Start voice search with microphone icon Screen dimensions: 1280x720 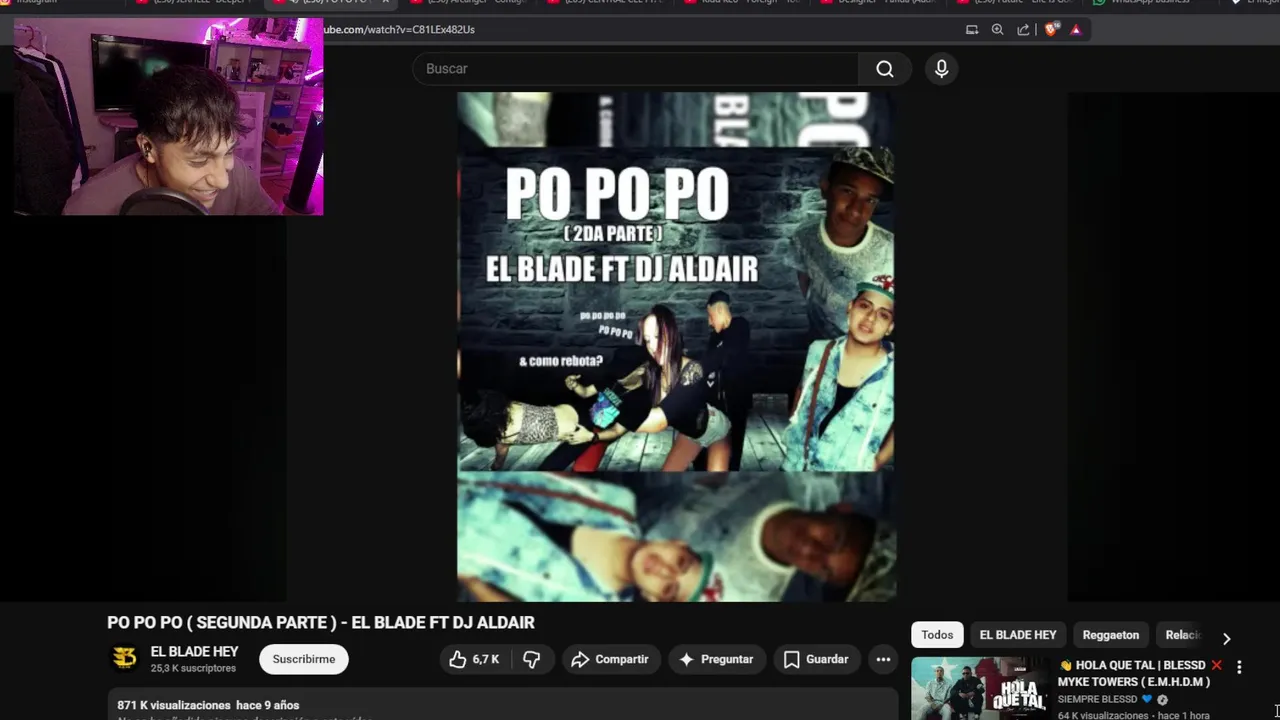[x=941, y=69]
